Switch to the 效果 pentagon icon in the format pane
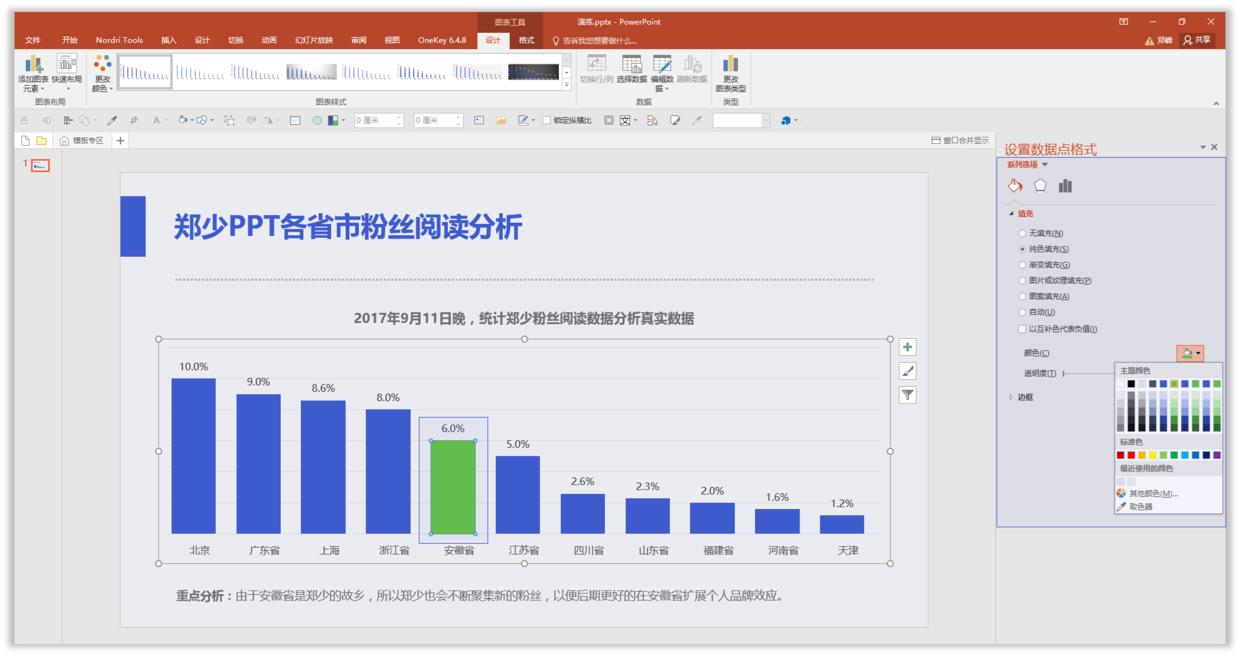Screen dimensions: 1240x656 [x=1040, y=186]
